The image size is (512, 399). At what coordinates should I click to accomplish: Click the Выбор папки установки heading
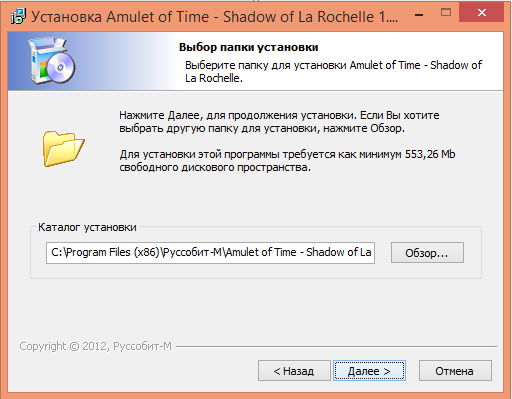(x=248, y=47)
